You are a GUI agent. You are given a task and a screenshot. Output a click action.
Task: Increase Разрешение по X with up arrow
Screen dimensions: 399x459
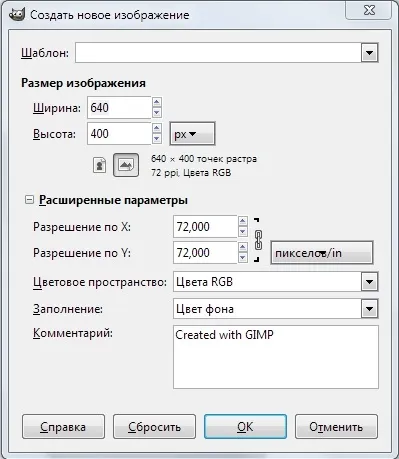[x=243, y=221]
